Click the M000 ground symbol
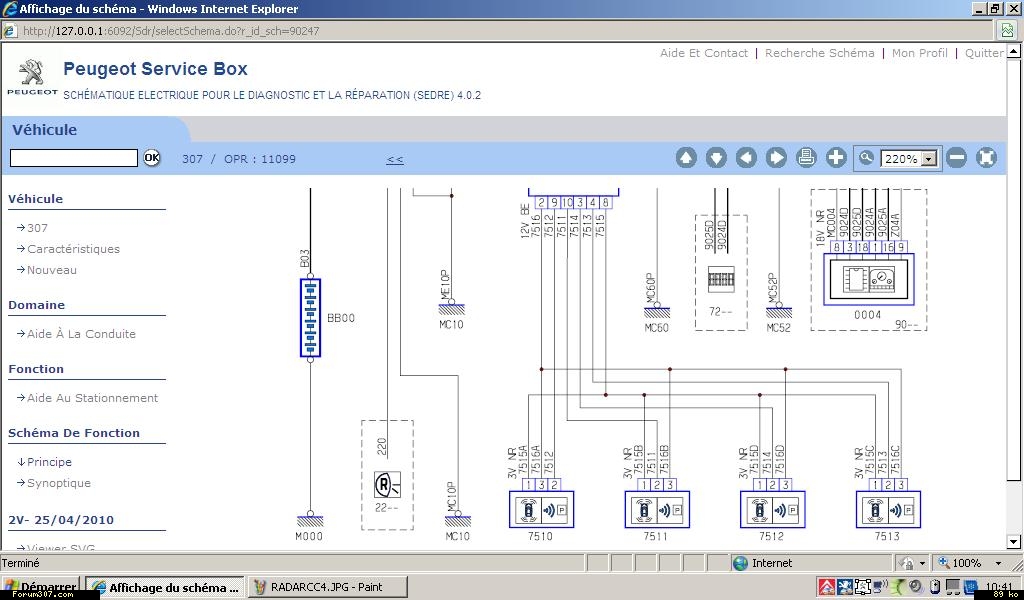Image resolution: width=1024 pixels, height=600 pixels. 310,521
